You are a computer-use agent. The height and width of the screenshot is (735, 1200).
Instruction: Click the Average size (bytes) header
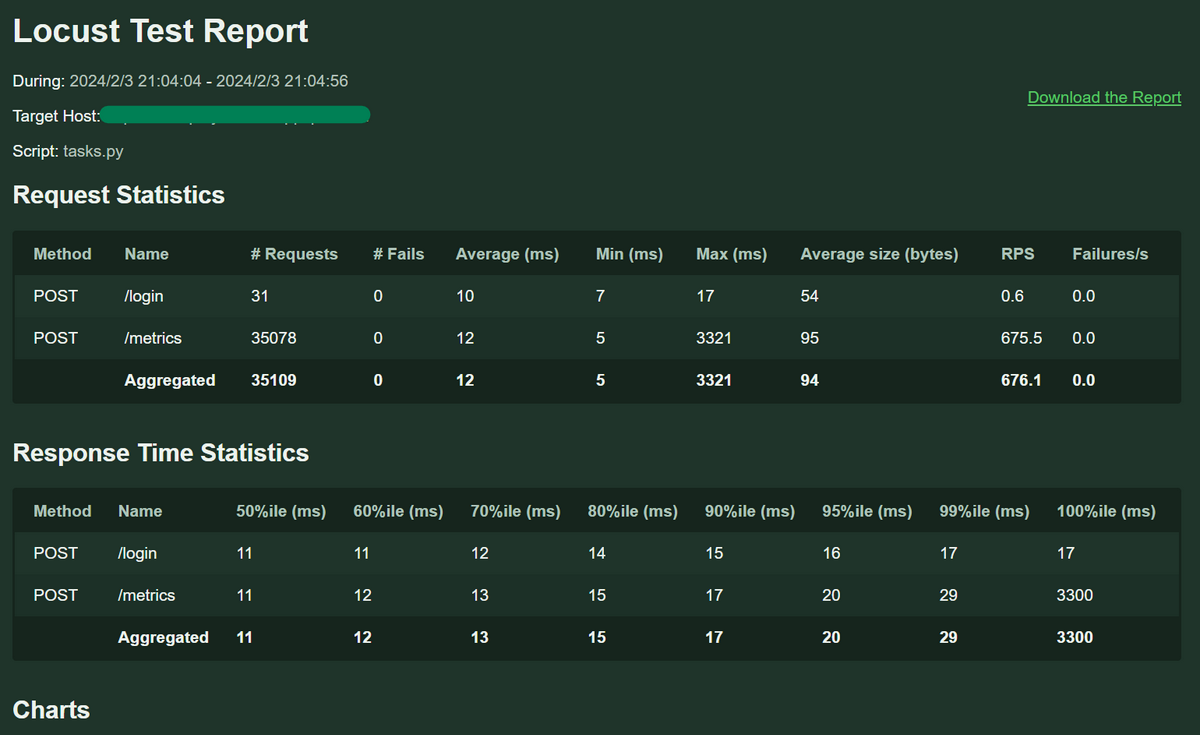pos(879,254)
